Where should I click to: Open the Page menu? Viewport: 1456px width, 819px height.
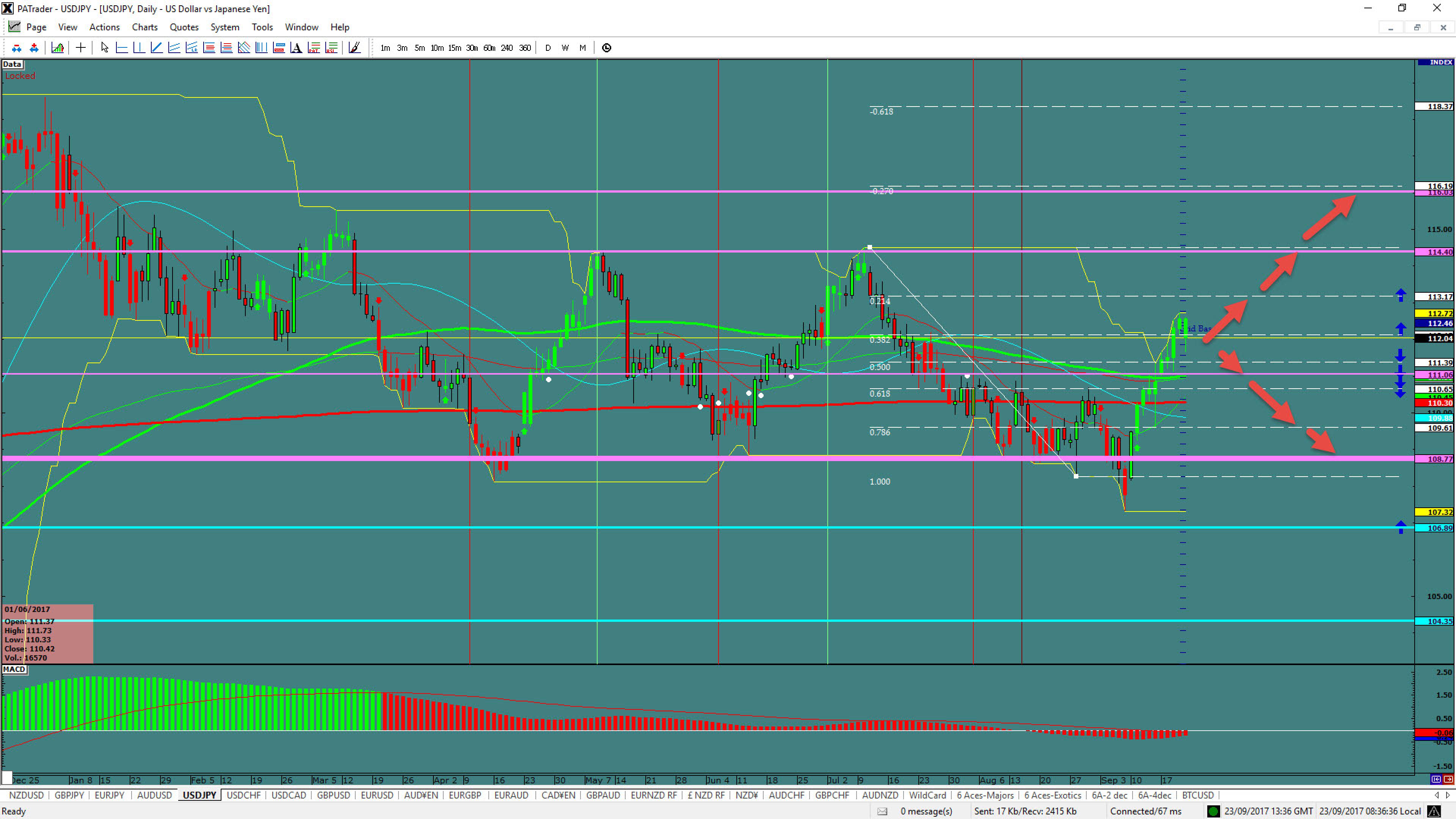pyautogui.click(x=36, y=27)
